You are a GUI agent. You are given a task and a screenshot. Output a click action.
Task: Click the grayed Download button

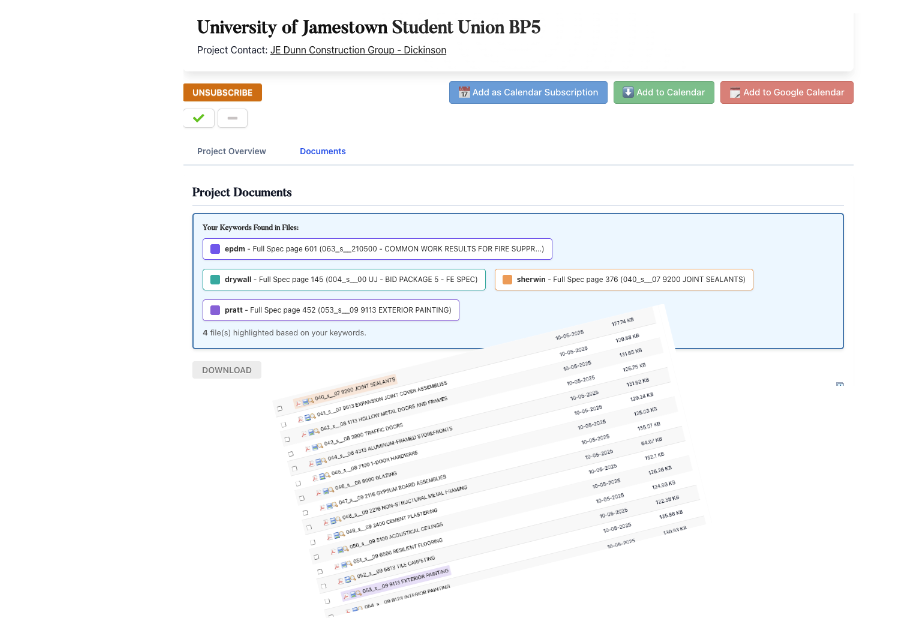pyautogui.click(x=227, y=370)
